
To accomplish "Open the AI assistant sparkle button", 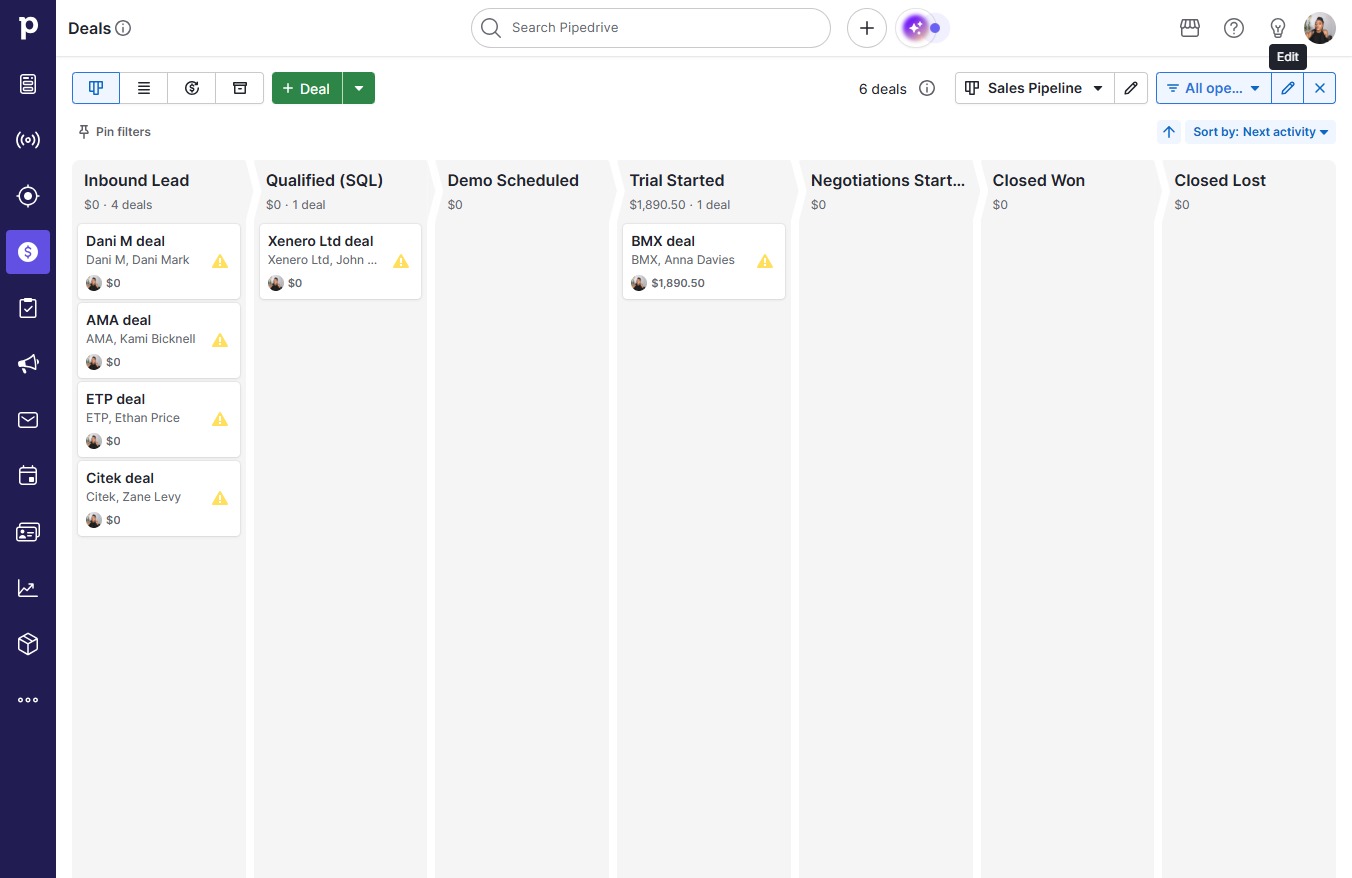I will 915,28.
